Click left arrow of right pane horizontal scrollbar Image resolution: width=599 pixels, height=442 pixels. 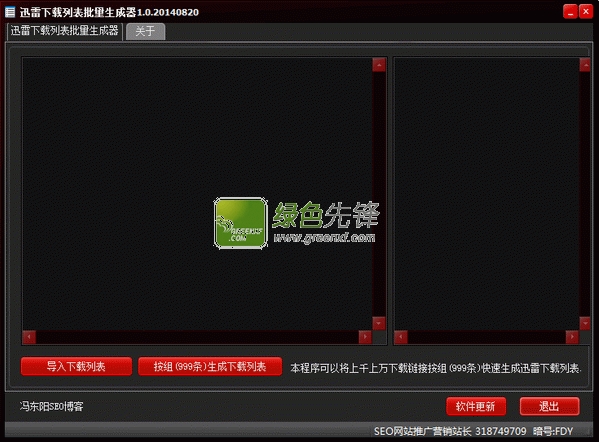point(401,337)
